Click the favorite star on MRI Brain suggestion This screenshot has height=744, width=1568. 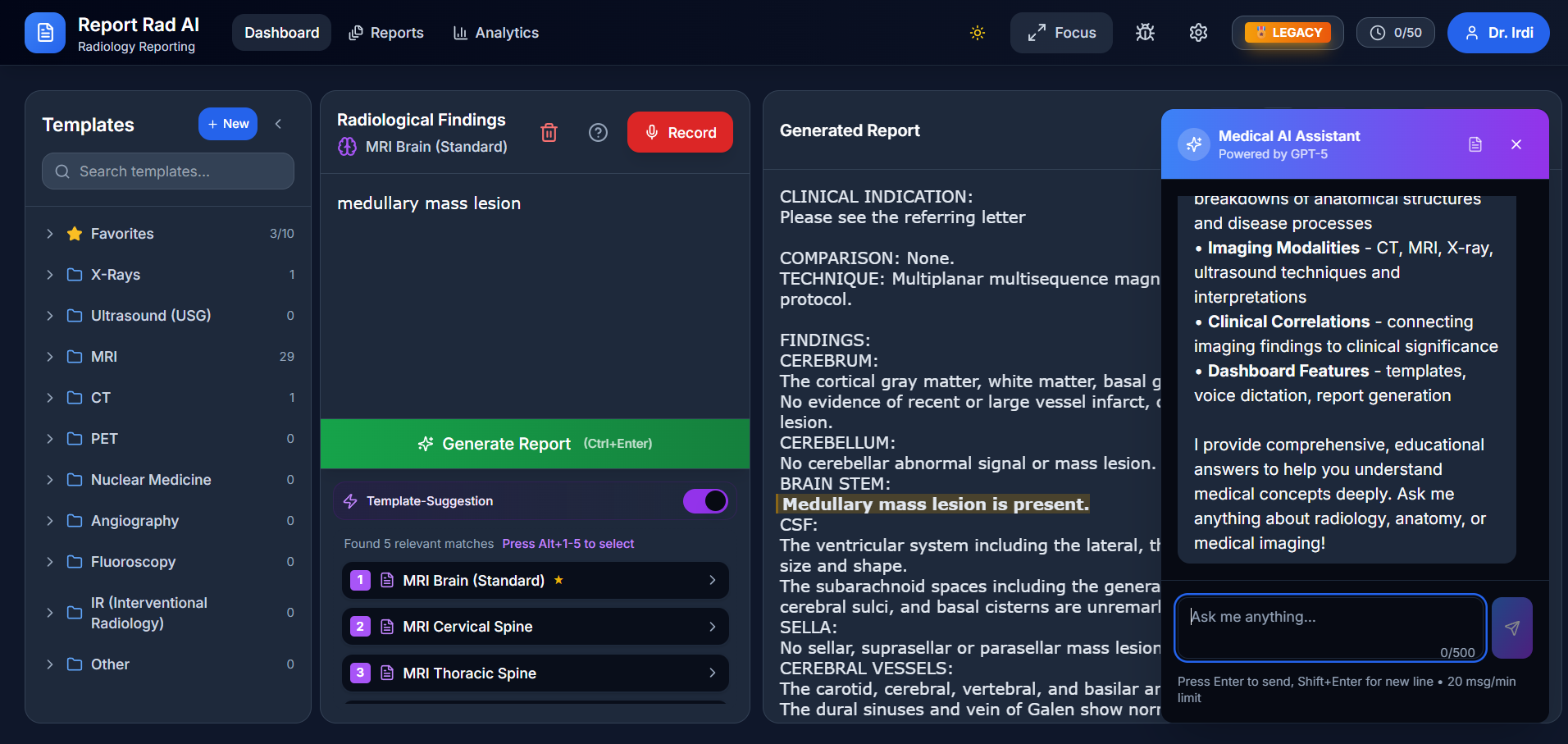(558, 580)
